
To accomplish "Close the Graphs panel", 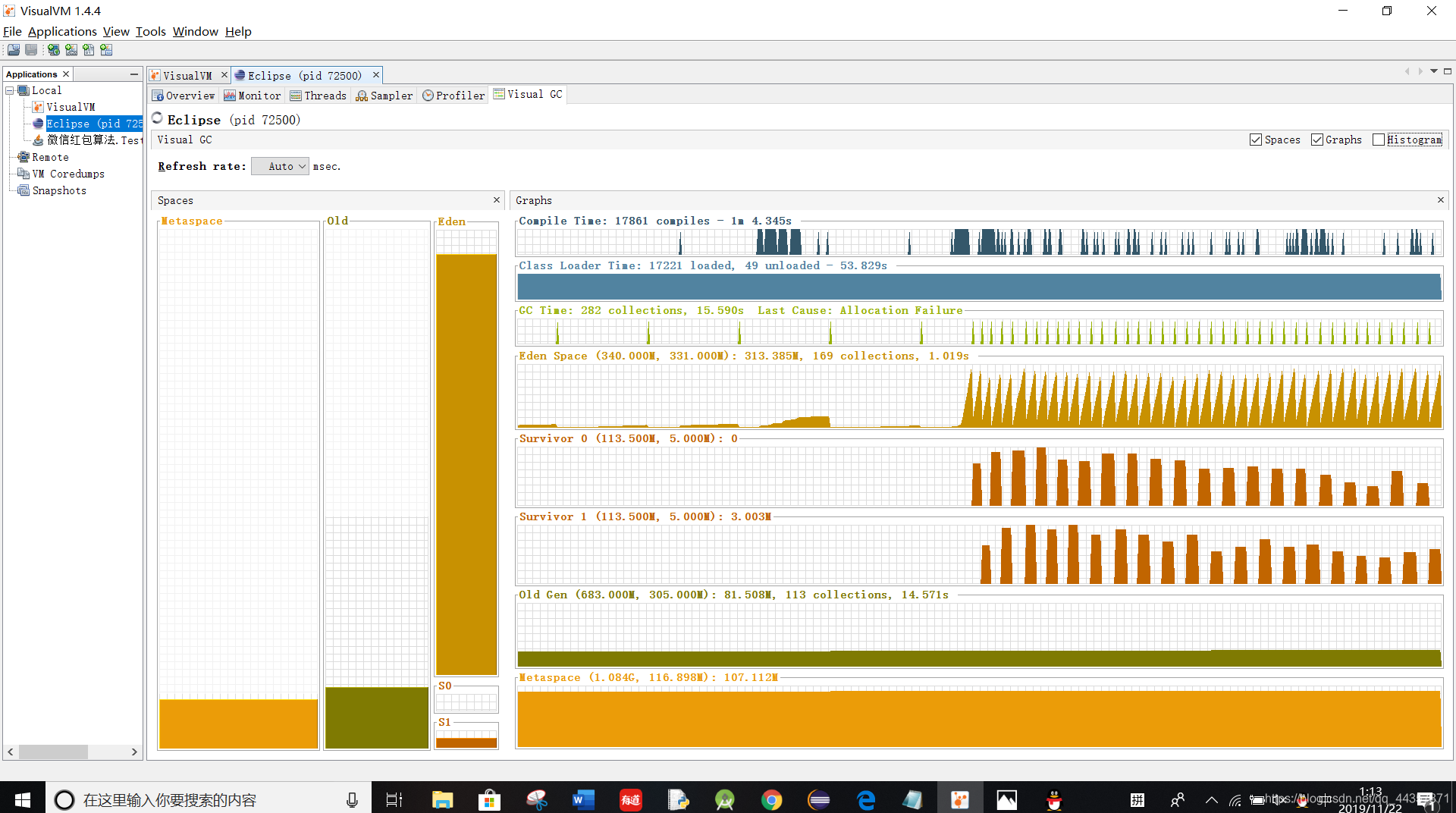I will (x=1441, y=199).
